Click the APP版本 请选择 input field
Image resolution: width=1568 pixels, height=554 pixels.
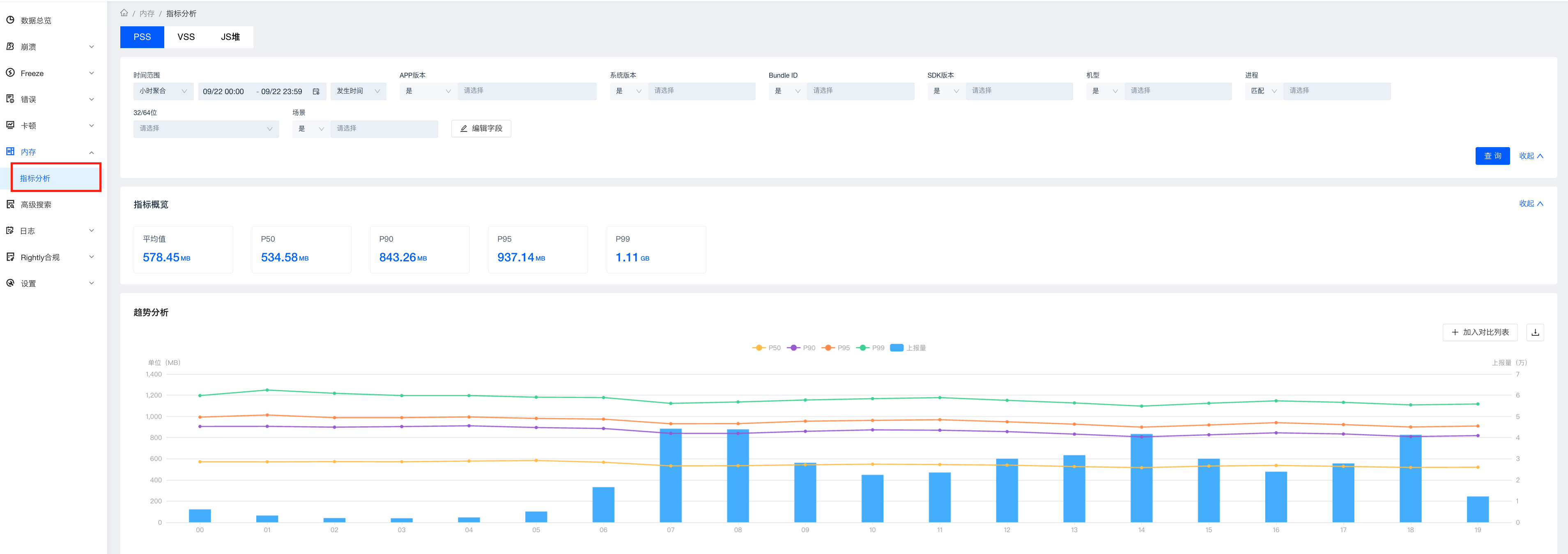point(526,91)
